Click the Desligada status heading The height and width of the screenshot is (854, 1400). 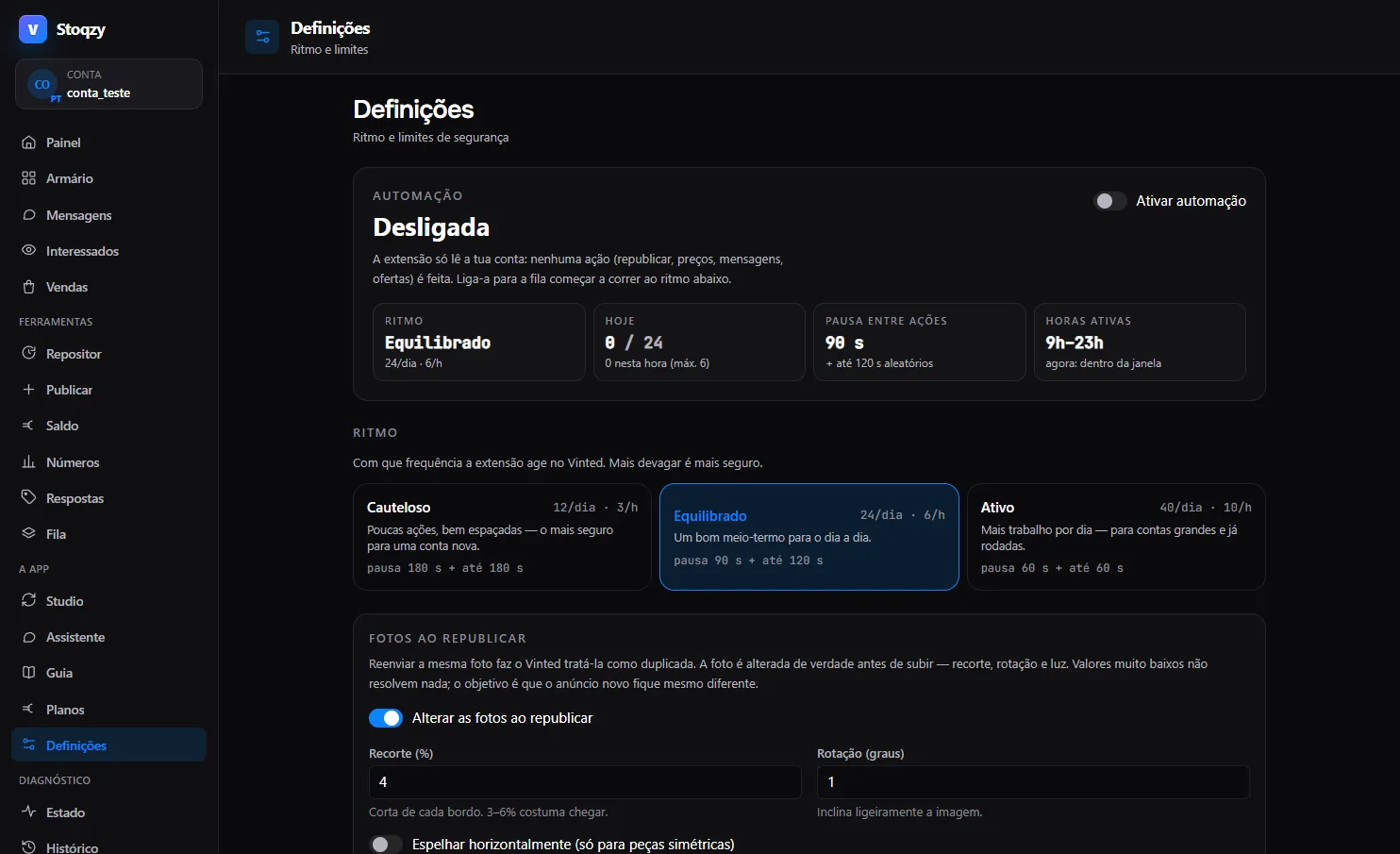point(431,227)
